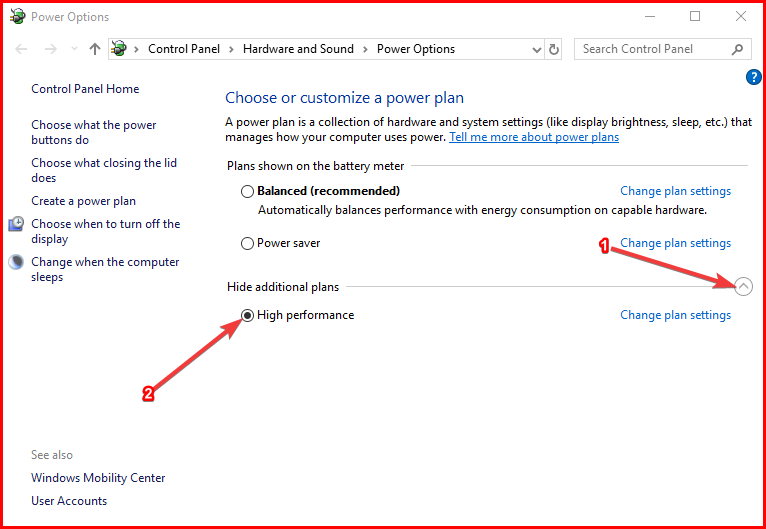Expand the chevron after Control Panel breadcrumb
Viewport: 766px width, 529px height.
[231, 49]
